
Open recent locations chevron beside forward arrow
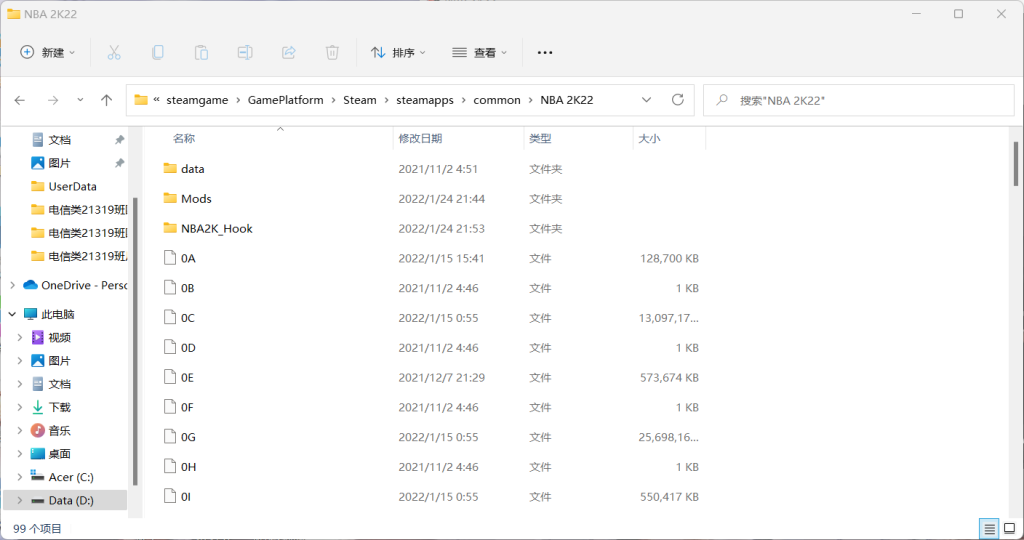(80, 100)
